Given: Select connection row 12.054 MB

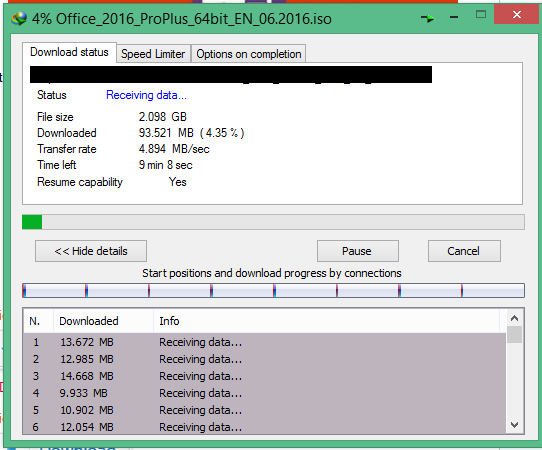Looking at the screenshot, I should click(x=265, y=427).
